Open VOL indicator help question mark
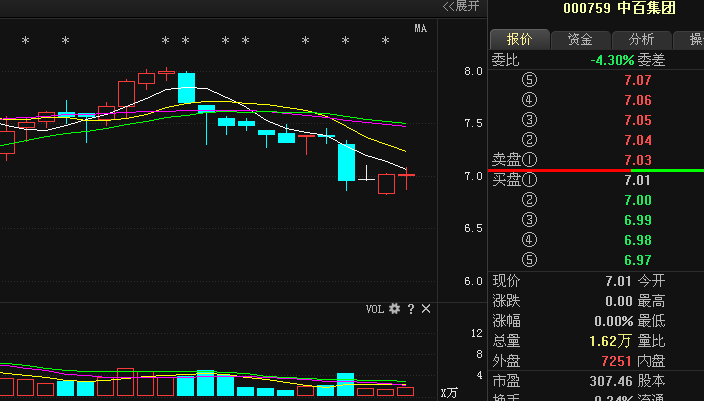 coord(411,309)
